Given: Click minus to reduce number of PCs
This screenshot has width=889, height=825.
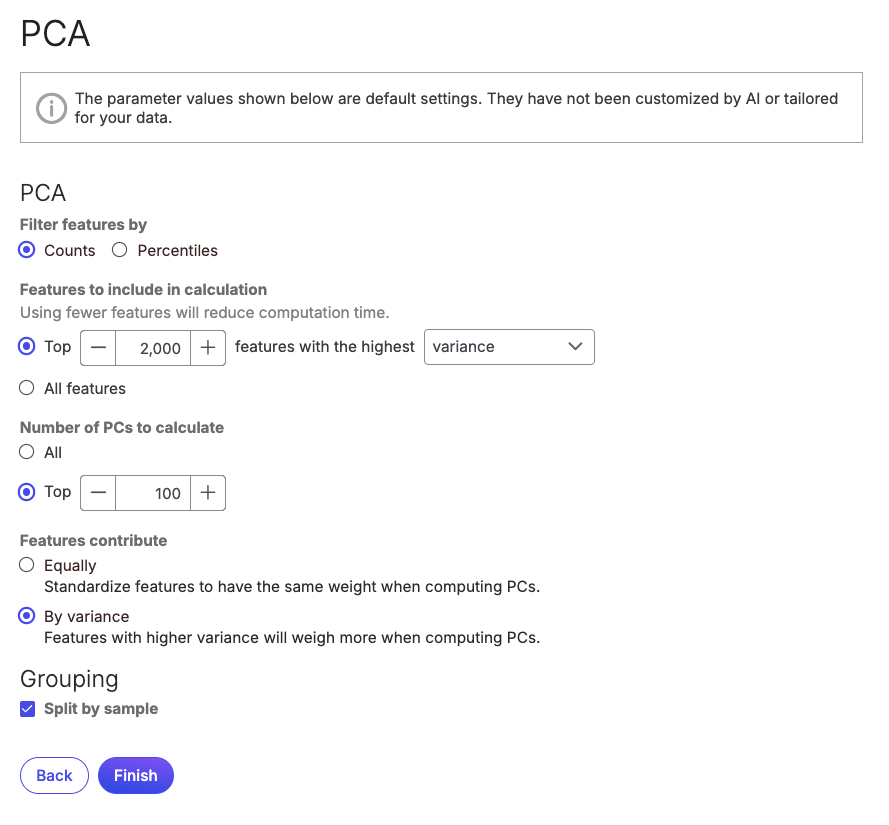Looking at the screenshot, I should click(98, 492).
